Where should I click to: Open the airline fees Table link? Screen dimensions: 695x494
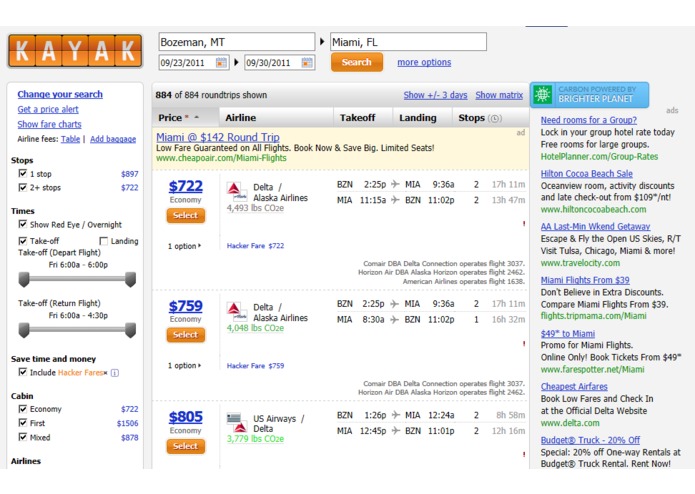70,139
